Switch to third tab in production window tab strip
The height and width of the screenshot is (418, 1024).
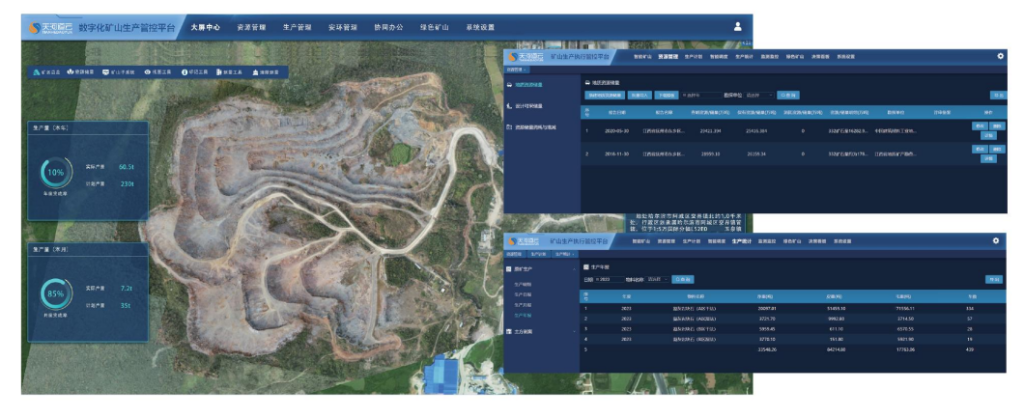coord(564,254)
